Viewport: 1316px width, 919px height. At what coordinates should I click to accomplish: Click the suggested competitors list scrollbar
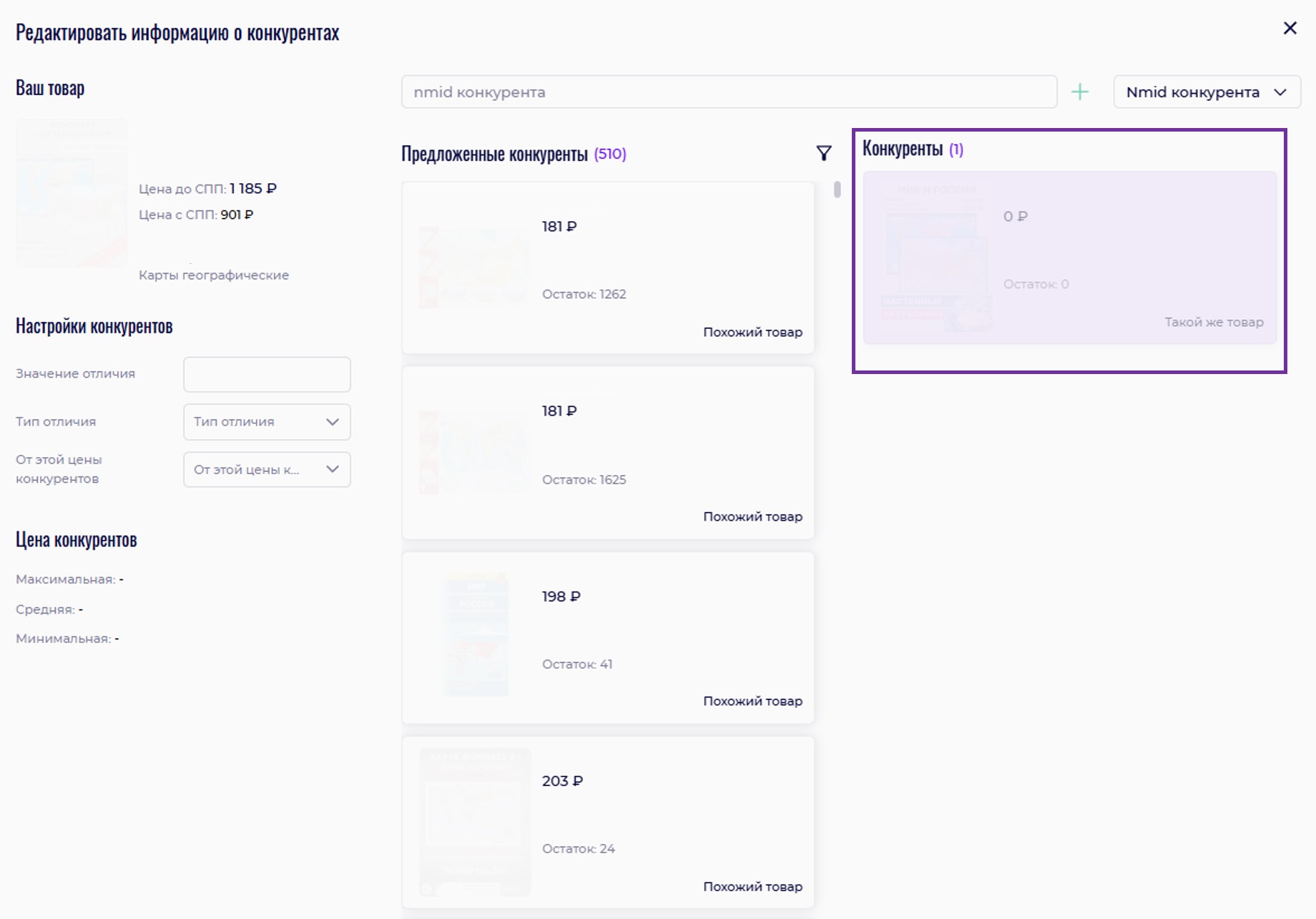[837, 190]
